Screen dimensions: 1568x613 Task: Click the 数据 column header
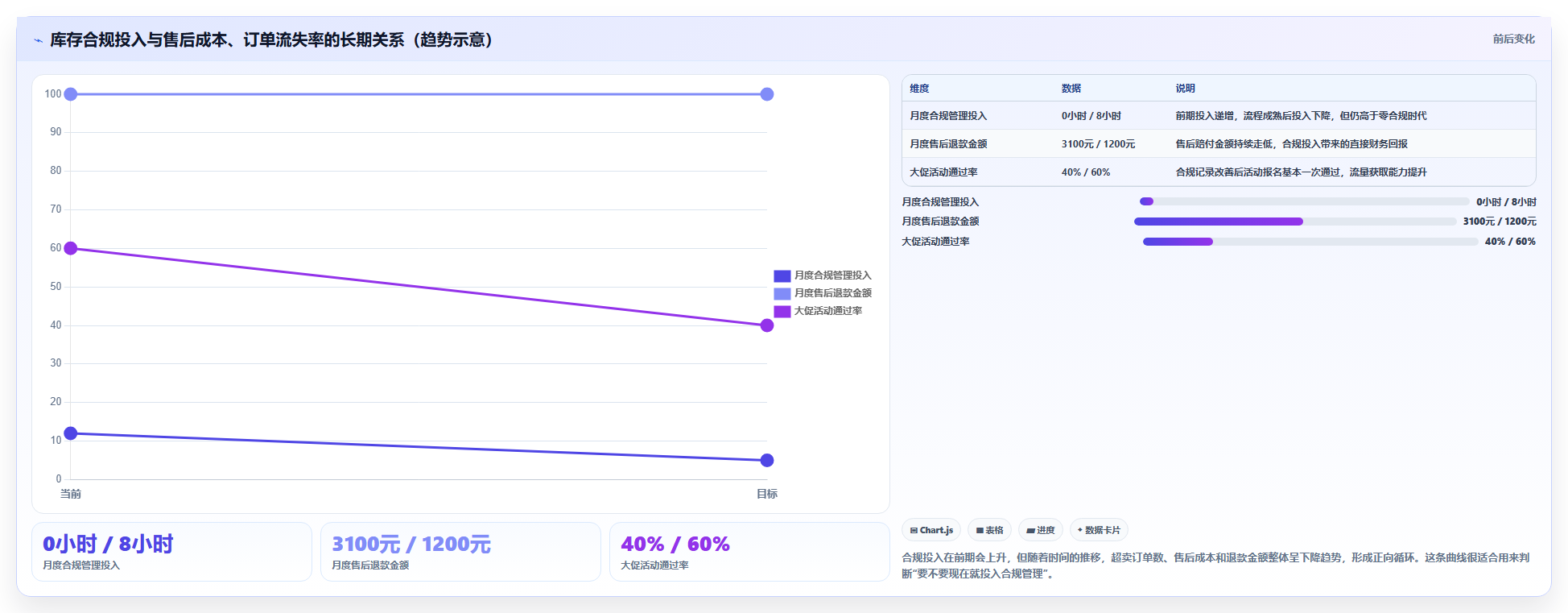point(1071,89)
